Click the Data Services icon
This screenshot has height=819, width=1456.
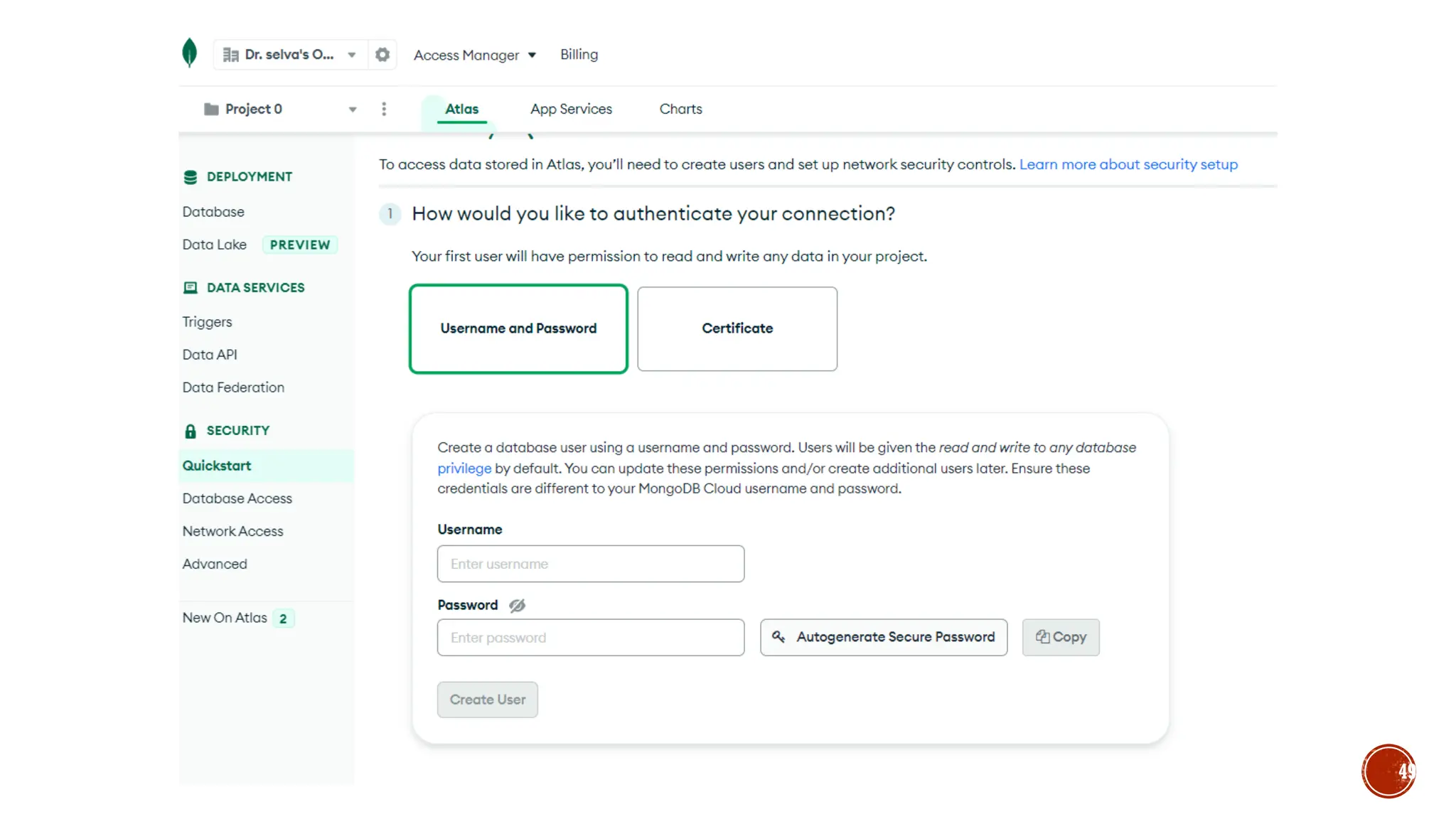click(x=190, y=288)
